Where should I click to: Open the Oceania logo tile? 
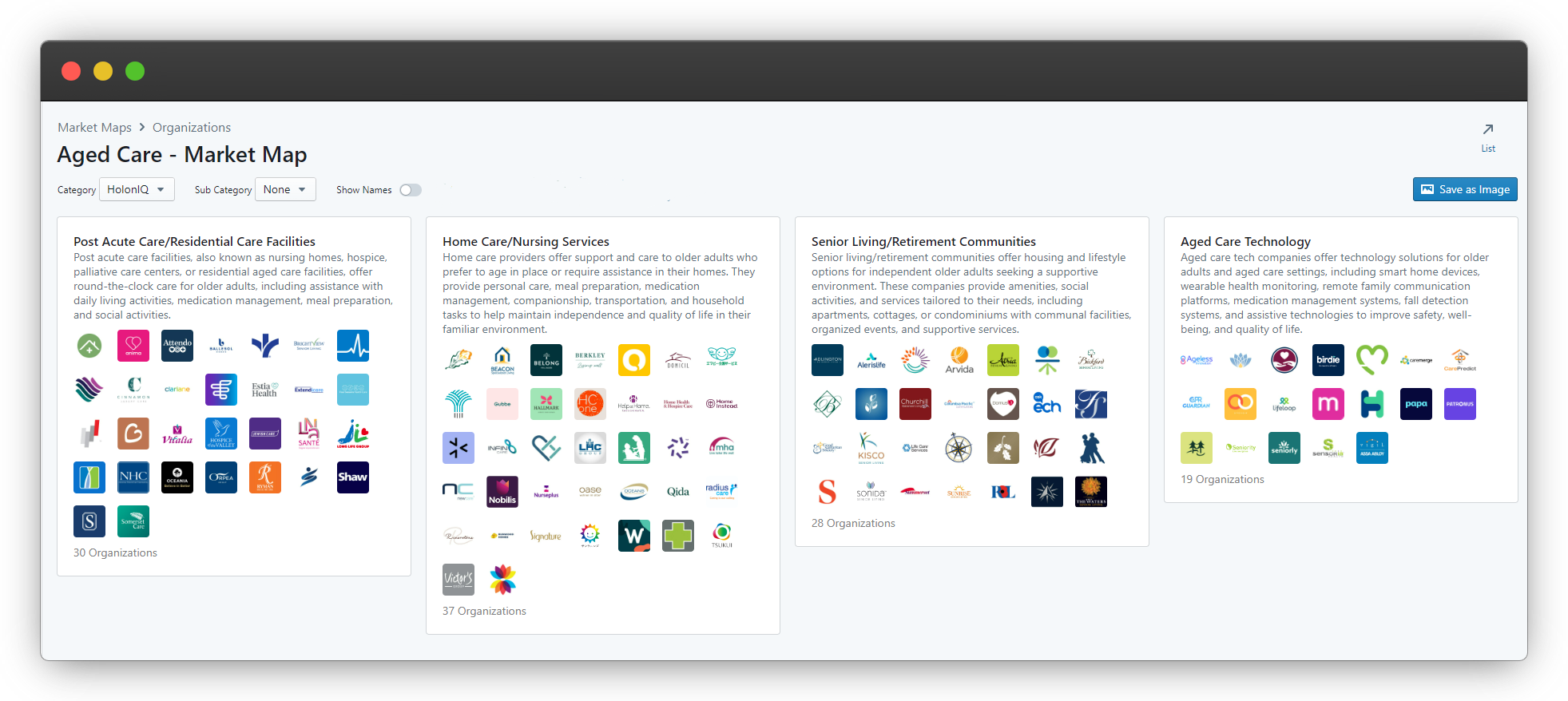177,477
